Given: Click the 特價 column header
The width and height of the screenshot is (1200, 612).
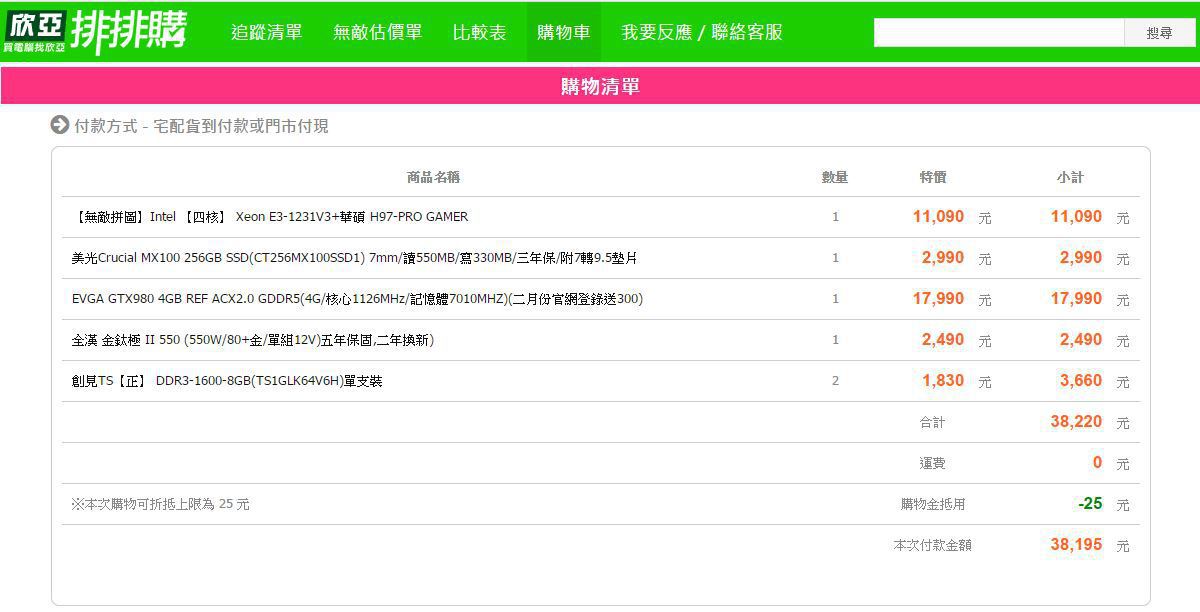Looking at the screenshot, I should (x=933, y=177).
